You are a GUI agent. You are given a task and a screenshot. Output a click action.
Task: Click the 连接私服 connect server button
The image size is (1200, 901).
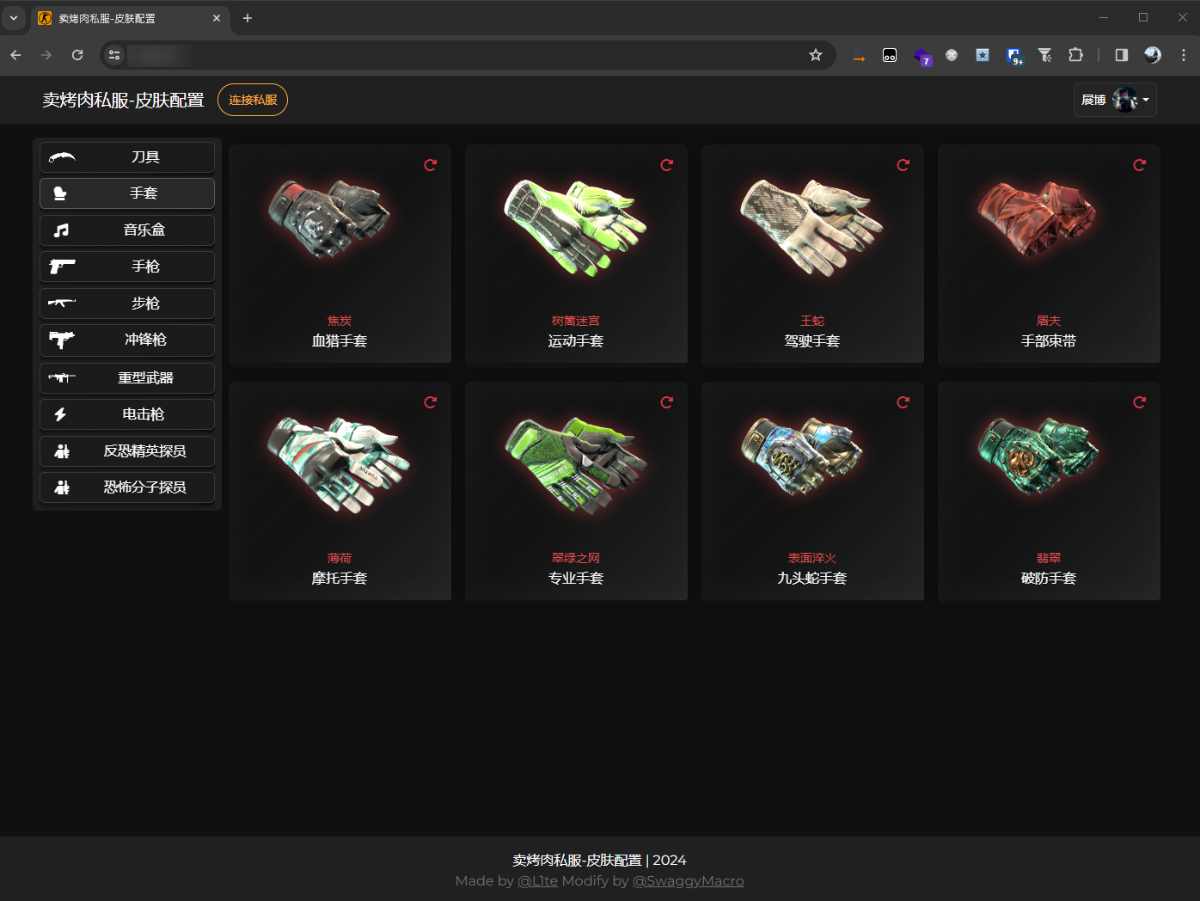pos(252,100)
